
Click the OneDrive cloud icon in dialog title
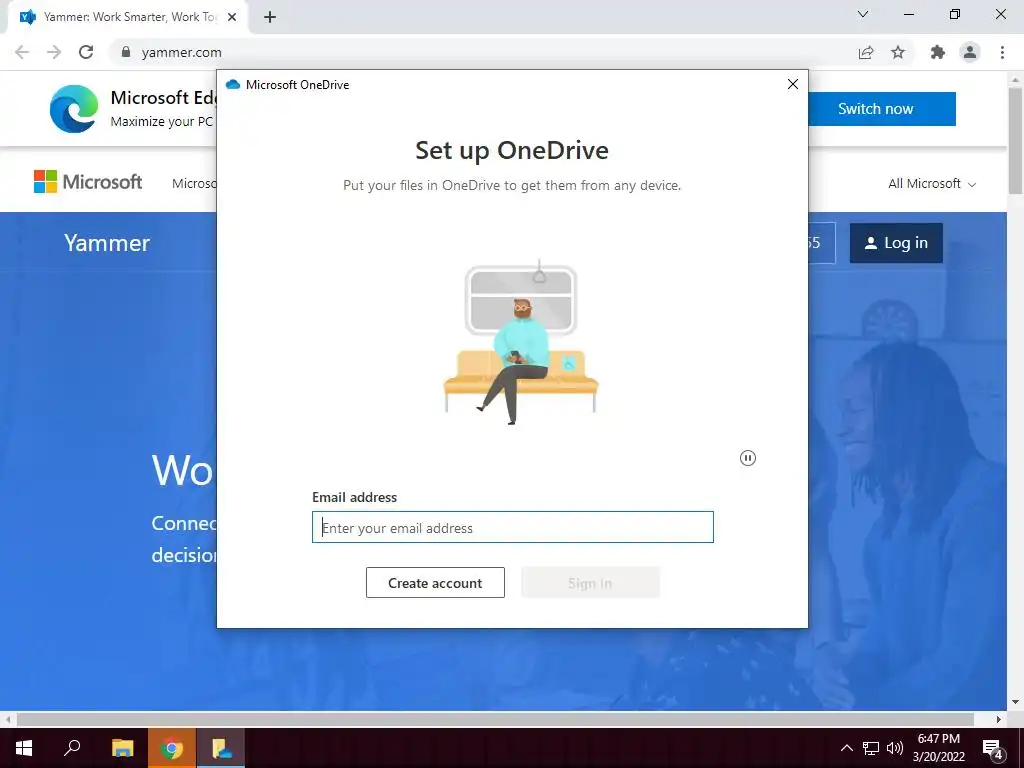coord(232,84)
